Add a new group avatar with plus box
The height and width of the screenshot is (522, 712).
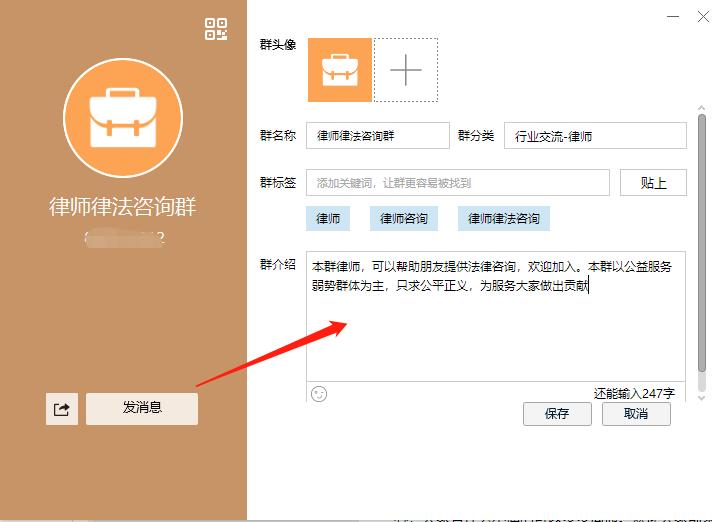click(x=406, y=70)
